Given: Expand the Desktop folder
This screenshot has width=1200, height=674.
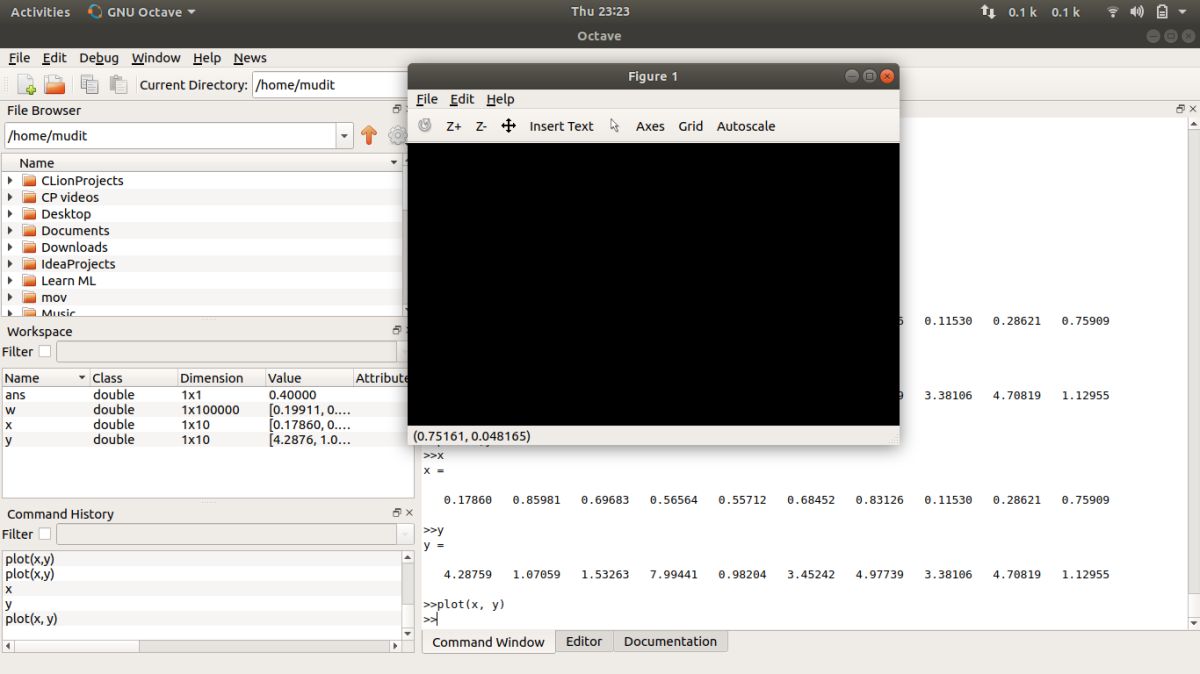Looking at the screenshot, I should point(10,214).
